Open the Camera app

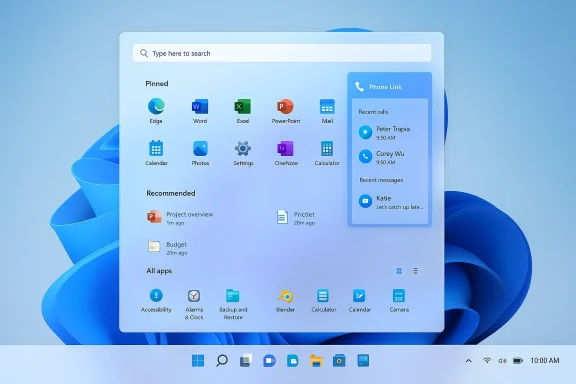point(399,301)
